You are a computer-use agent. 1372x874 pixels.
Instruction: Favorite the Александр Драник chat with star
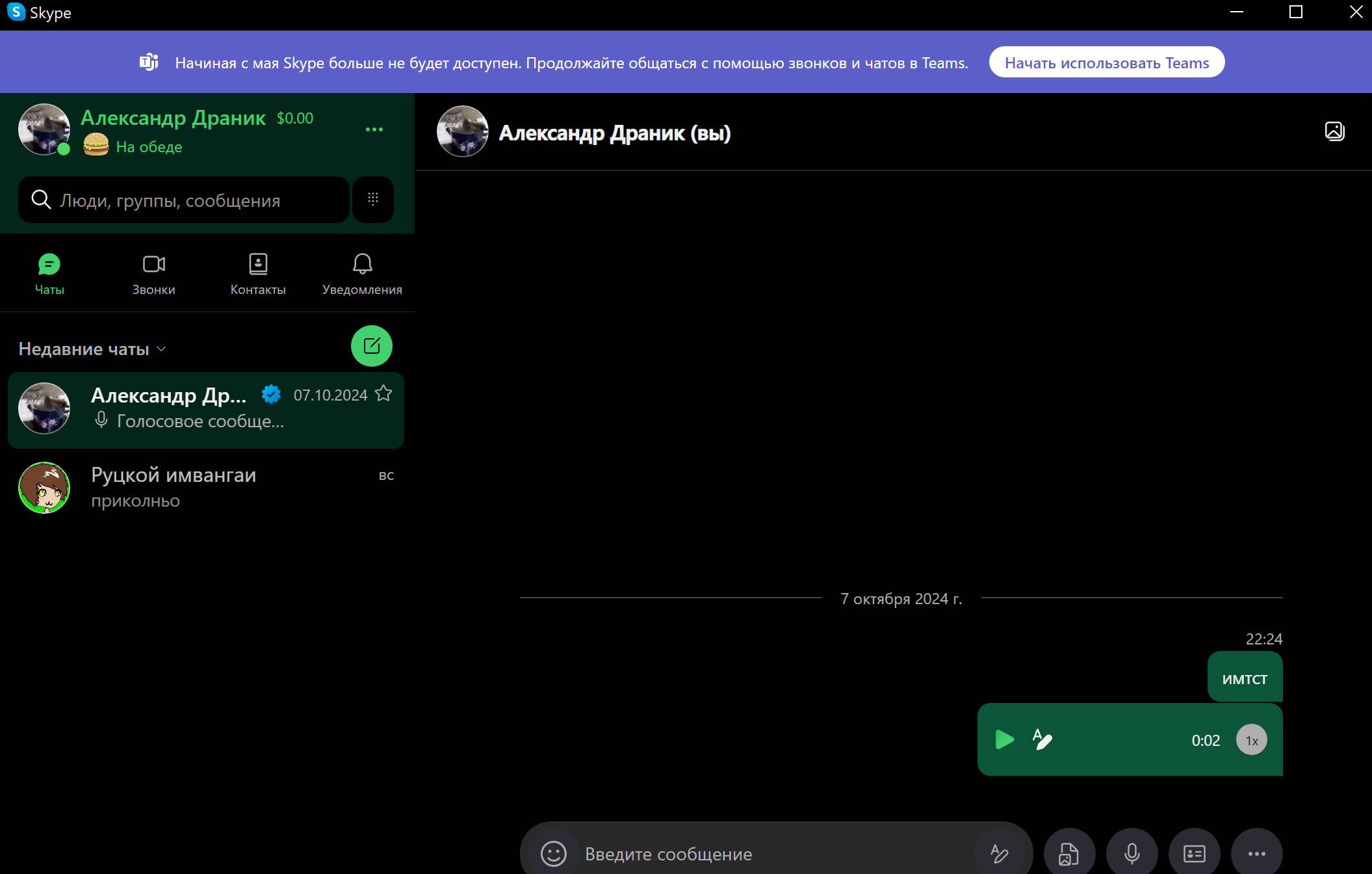click(383, 393)
